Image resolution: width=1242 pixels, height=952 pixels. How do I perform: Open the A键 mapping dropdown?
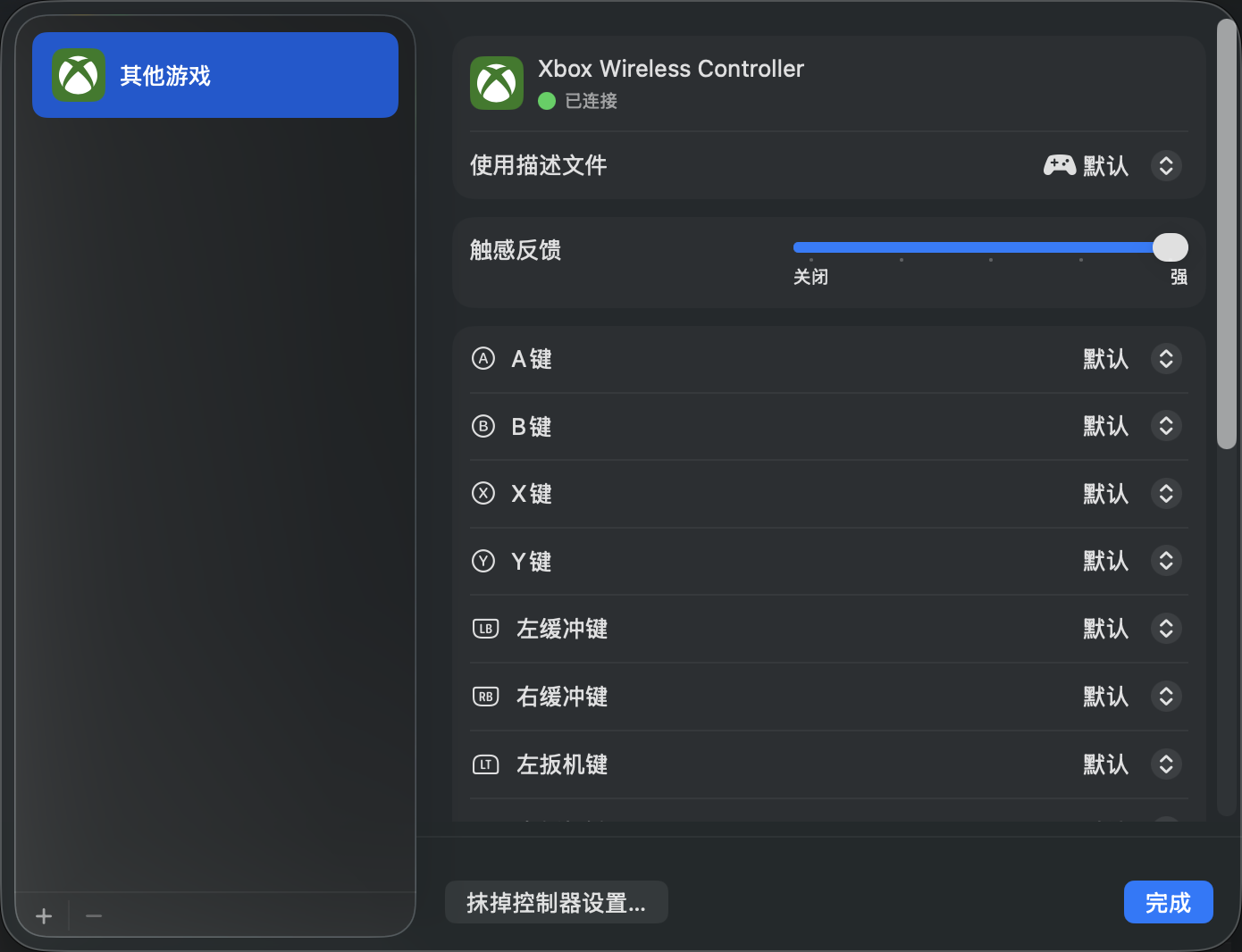coord(1166,359)
